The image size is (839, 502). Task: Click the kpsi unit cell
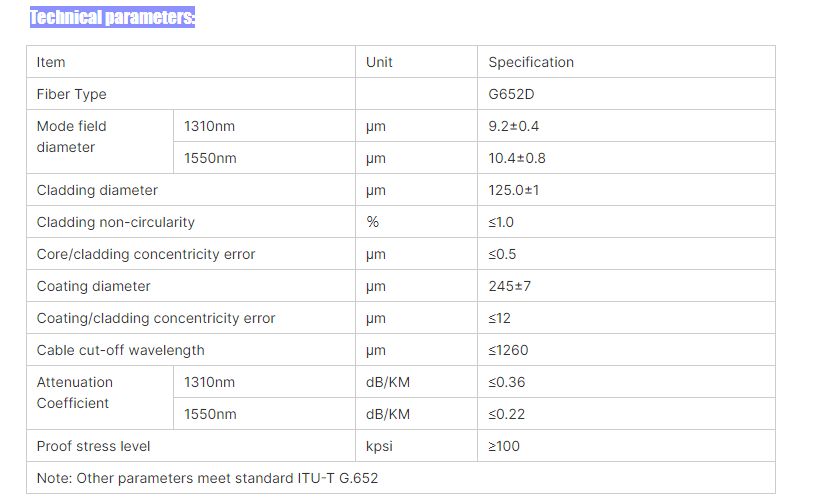416,446
